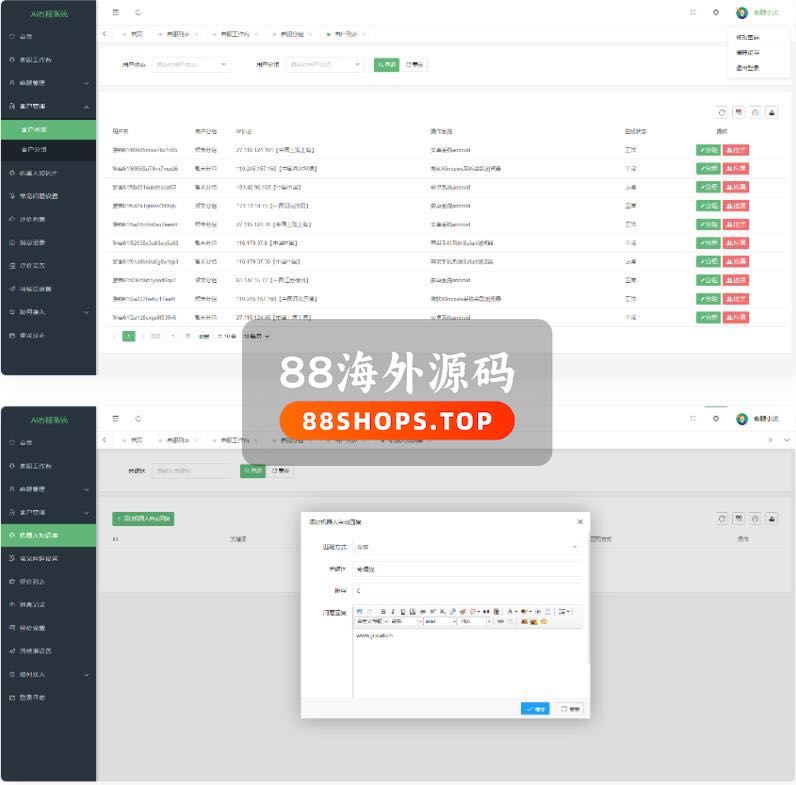The image size is (796, 785).
Task: Open the reply method dropdown in the dialog
Action: click(x=466, y=547)
